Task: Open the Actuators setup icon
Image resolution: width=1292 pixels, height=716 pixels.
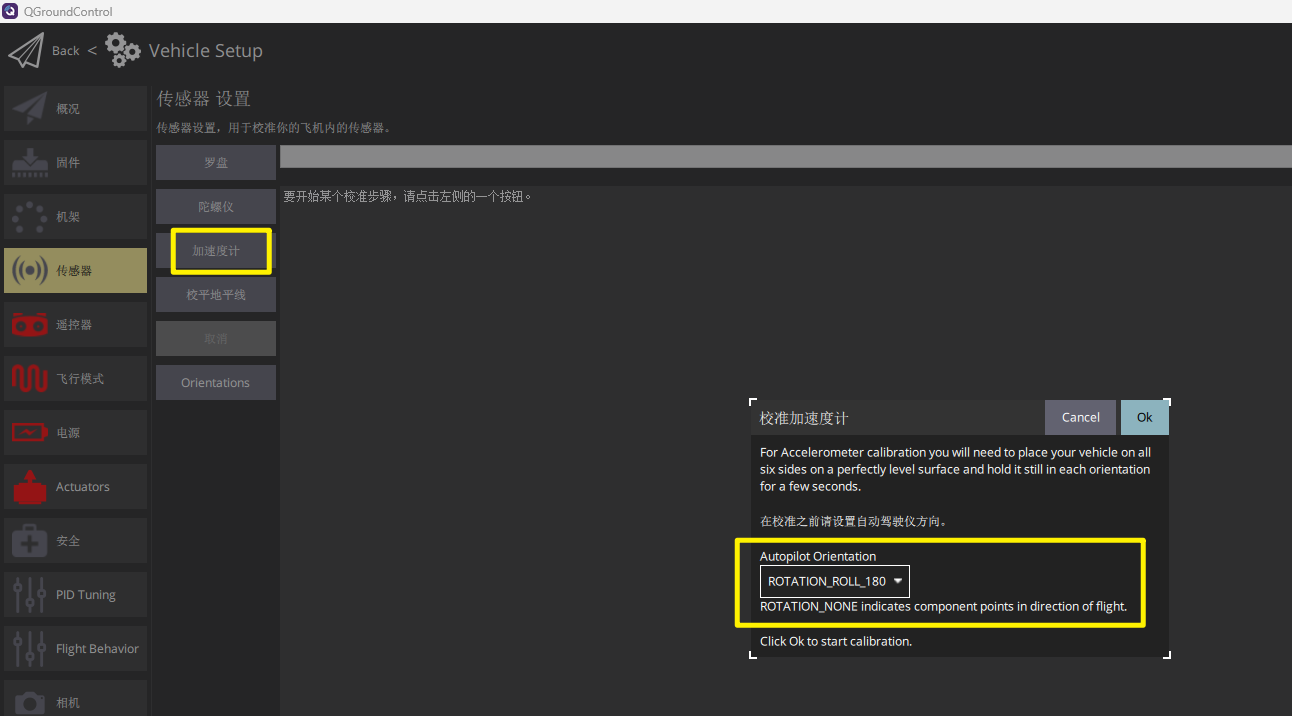Action: [30, 487]
